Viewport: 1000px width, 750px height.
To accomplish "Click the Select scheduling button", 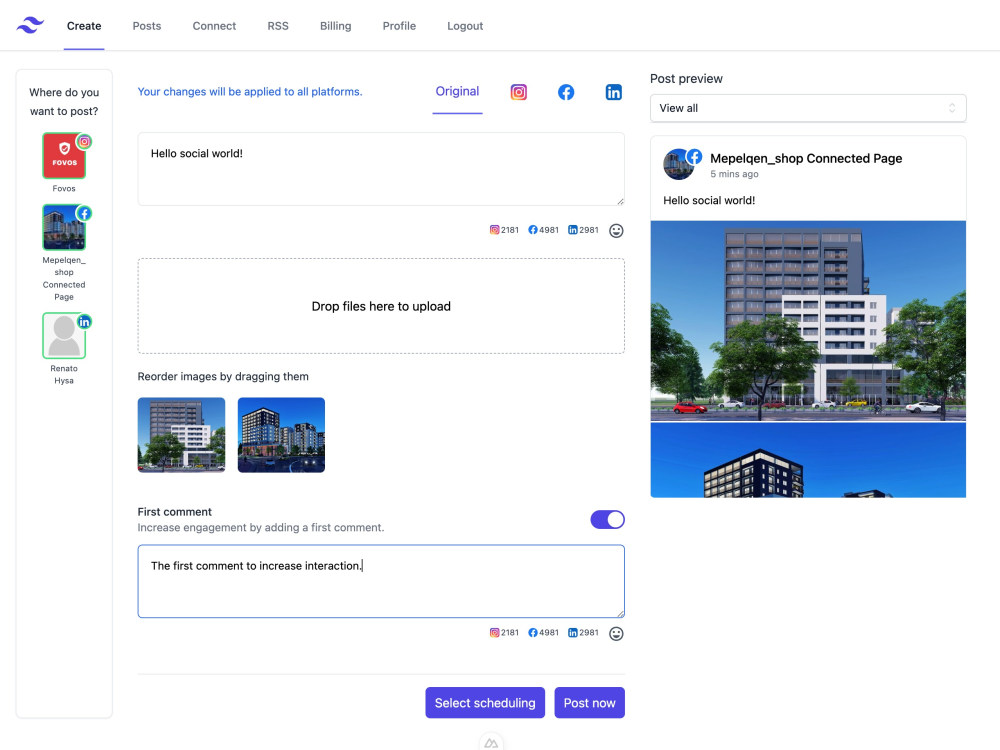I will point(485,703).
